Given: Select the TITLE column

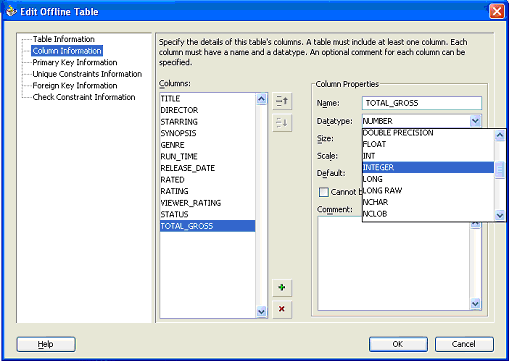Looking at the screenshot, I should click(x=208, y=99).
